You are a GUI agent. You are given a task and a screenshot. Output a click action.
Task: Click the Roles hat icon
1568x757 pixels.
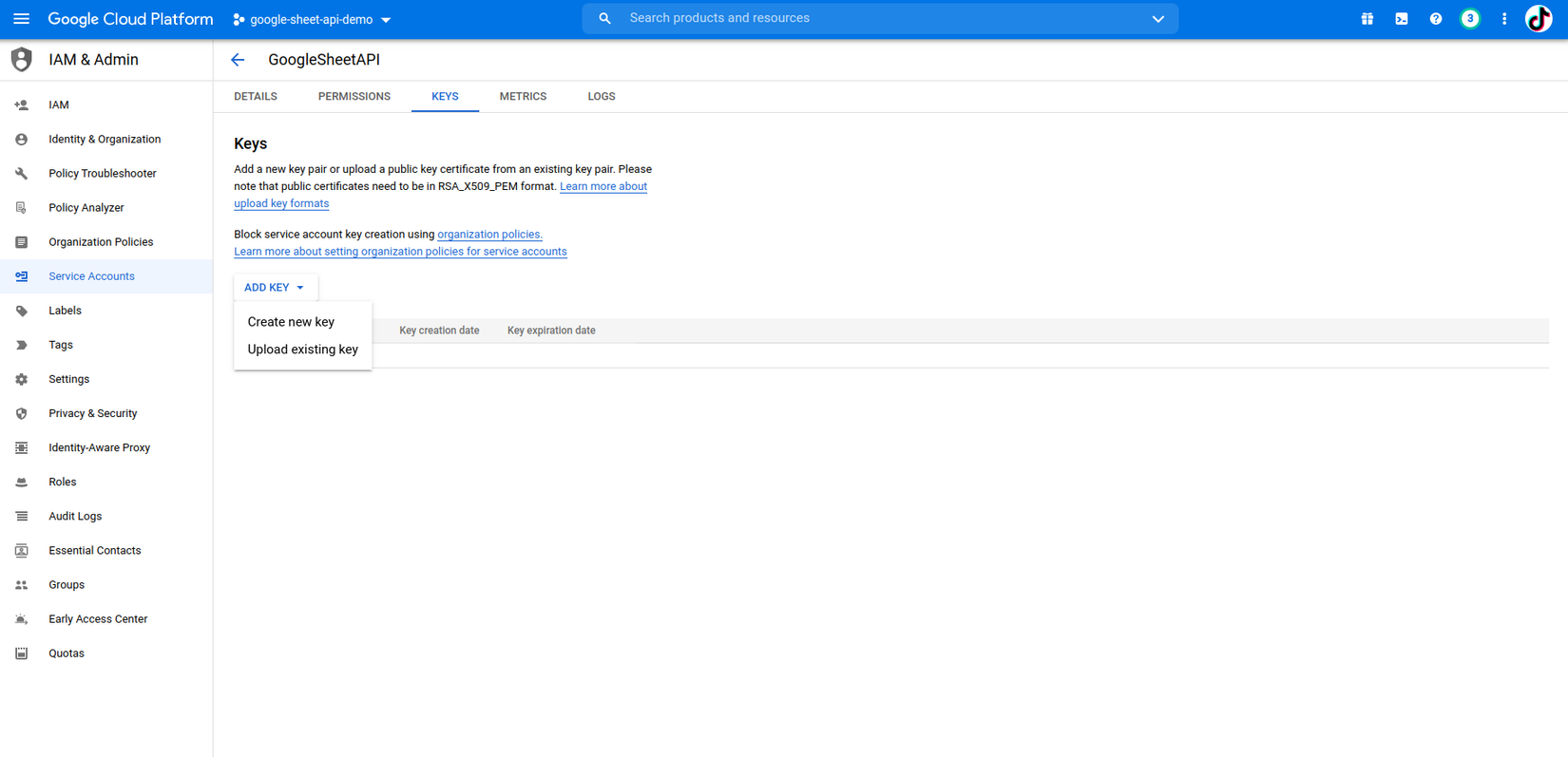click(x=21, y=482)
